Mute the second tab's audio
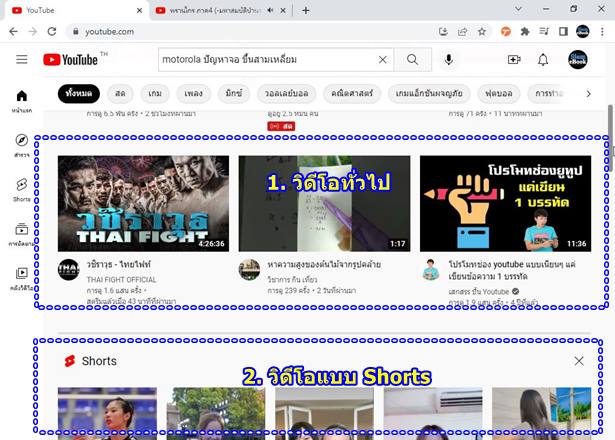This screenshot has height=440, width=615. coord(270,10)
